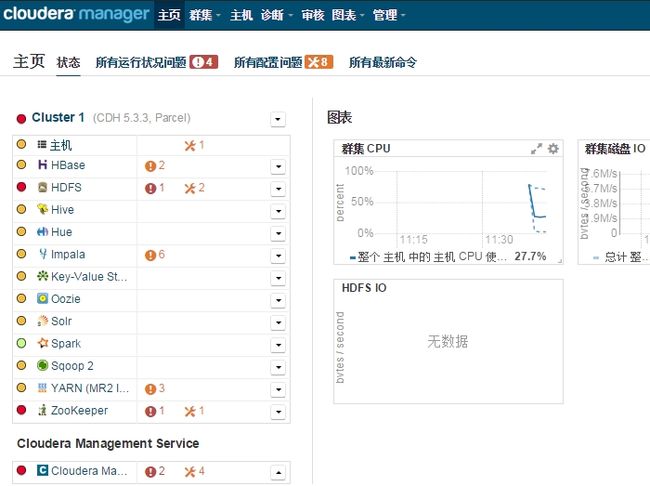
Task: Open the Impala row dropdown arrow
Action: (x=278, y=255)
